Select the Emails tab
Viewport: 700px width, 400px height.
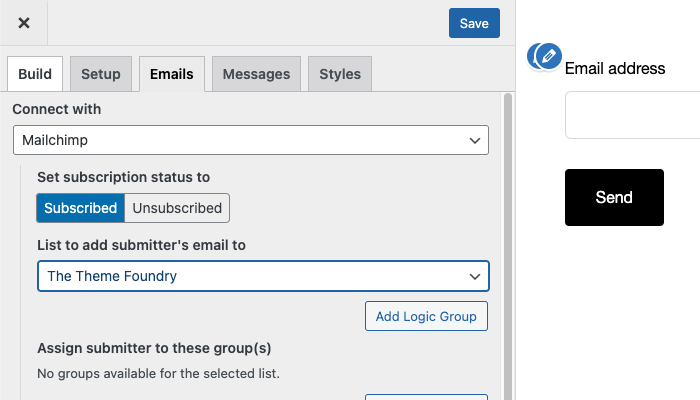[x=172, y=74]
